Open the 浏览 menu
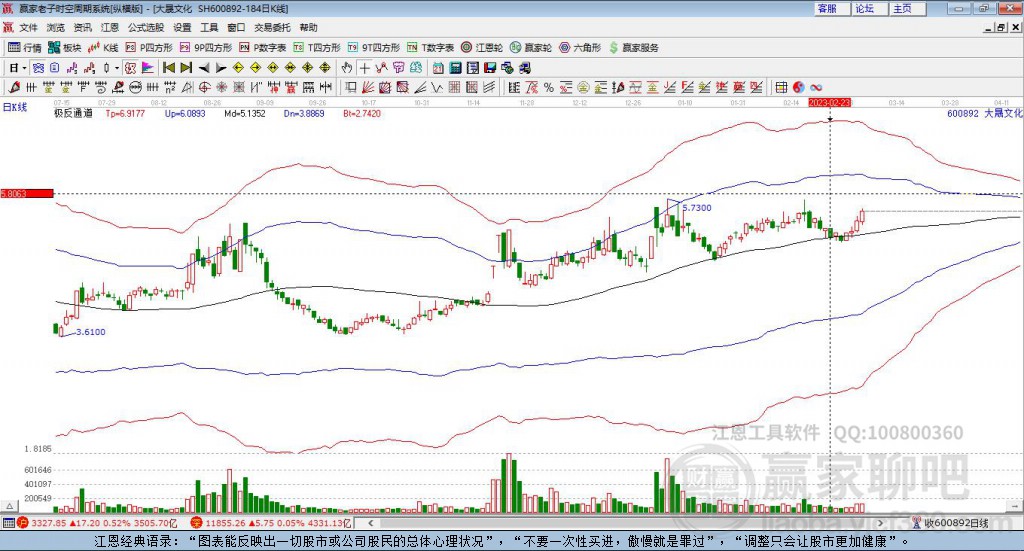 (x=56, y=27)
